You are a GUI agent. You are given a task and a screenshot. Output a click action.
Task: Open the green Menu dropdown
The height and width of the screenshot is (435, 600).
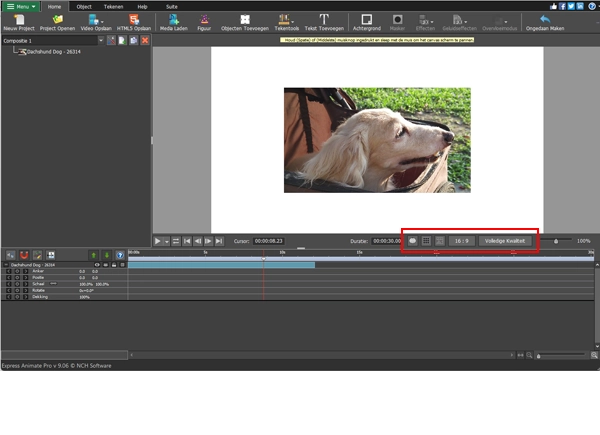[x=21, y=7]
